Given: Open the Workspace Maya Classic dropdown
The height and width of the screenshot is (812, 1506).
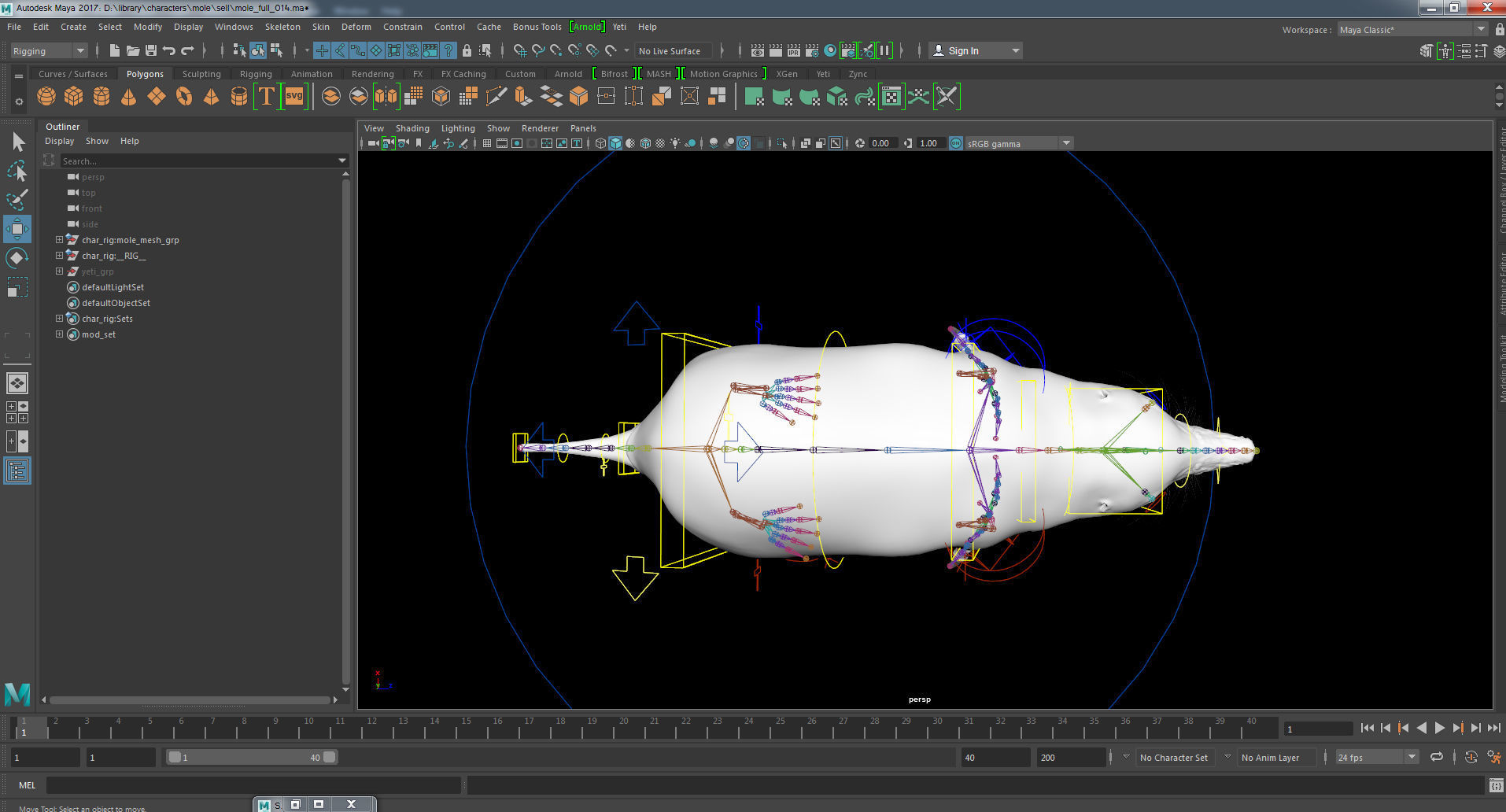Looking at the screenshot, I should pos(1413,30).
